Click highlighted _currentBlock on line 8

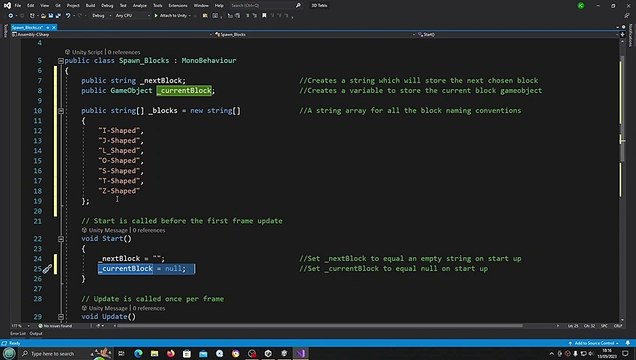[x=185, y=90]
